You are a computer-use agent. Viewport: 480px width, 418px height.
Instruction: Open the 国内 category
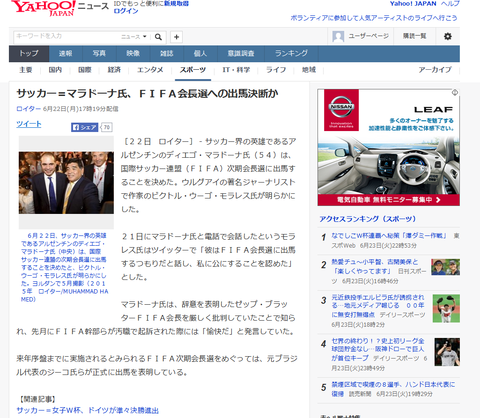coord(55,70)
